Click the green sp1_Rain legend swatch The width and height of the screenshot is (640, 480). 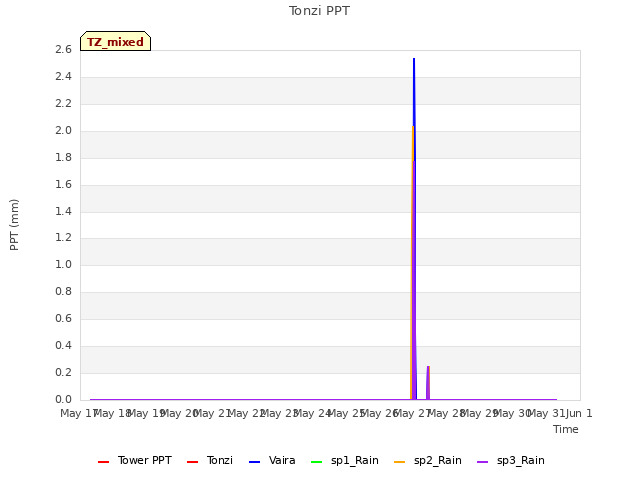pos(316,462)
